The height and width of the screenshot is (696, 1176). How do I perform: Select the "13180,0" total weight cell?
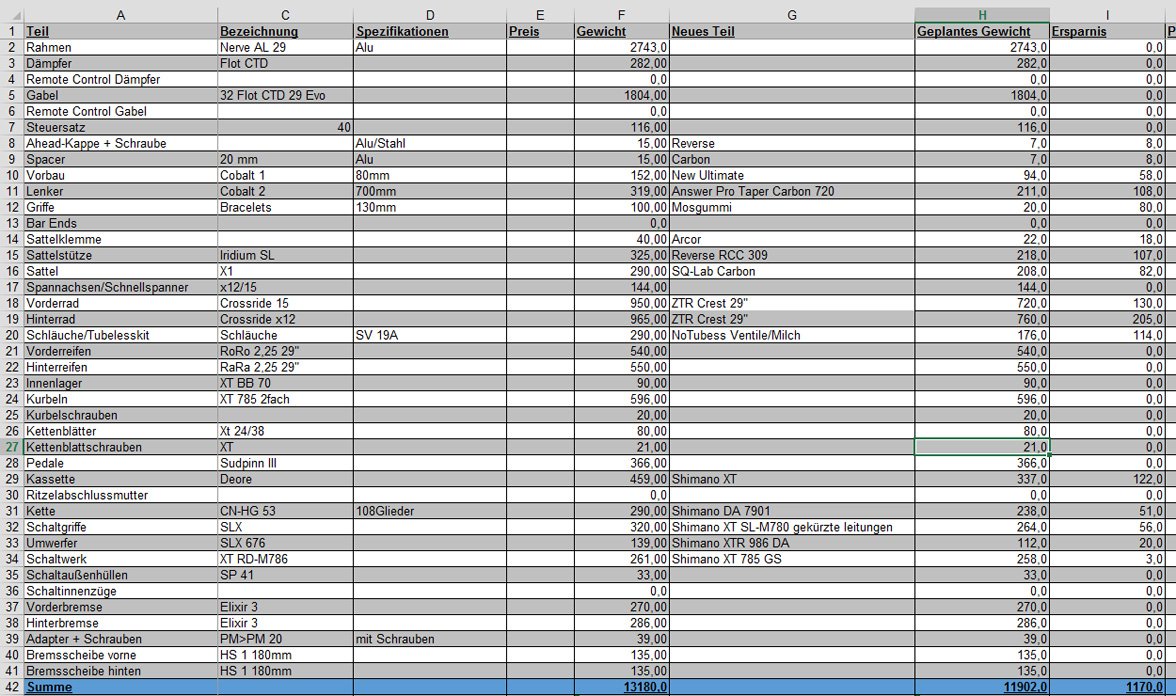(621, 687)
